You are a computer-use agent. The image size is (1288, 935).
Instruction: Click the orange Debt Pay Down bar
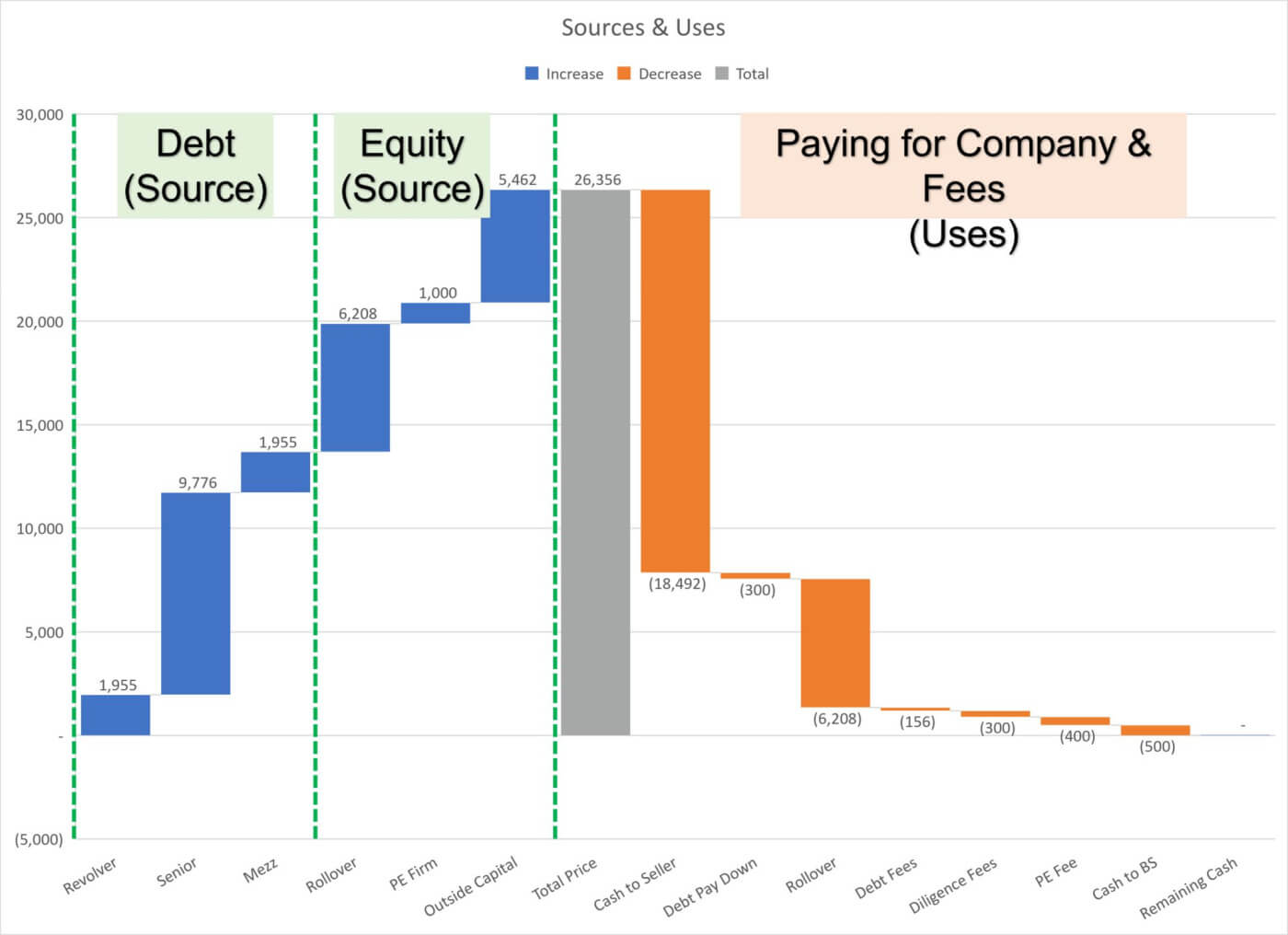(755, 576)
